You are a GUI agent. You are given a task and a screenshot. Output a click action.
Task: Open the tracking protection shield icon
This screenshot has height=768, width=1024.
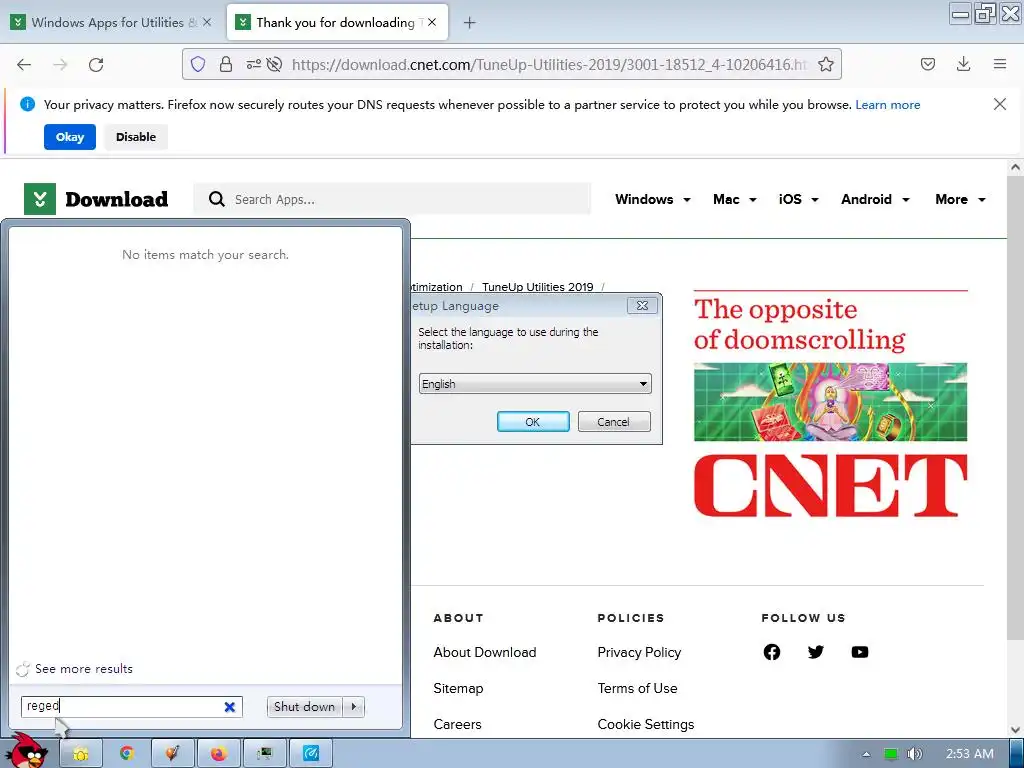198,64
